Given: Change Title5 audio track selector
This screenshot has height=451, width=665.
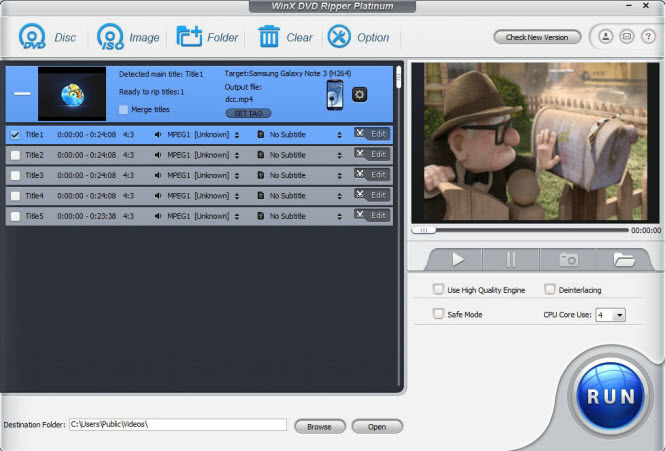Looking at the screenshot, I should click(x=237, y=216).
